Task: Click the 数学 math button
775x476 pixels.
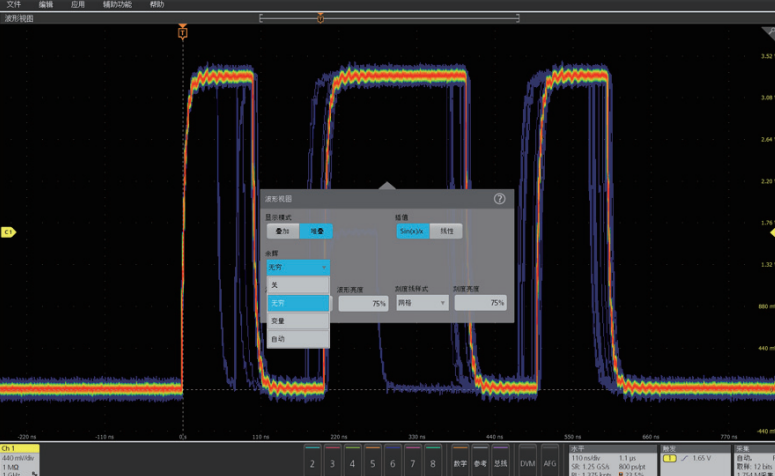Action: tap(460, 463)
